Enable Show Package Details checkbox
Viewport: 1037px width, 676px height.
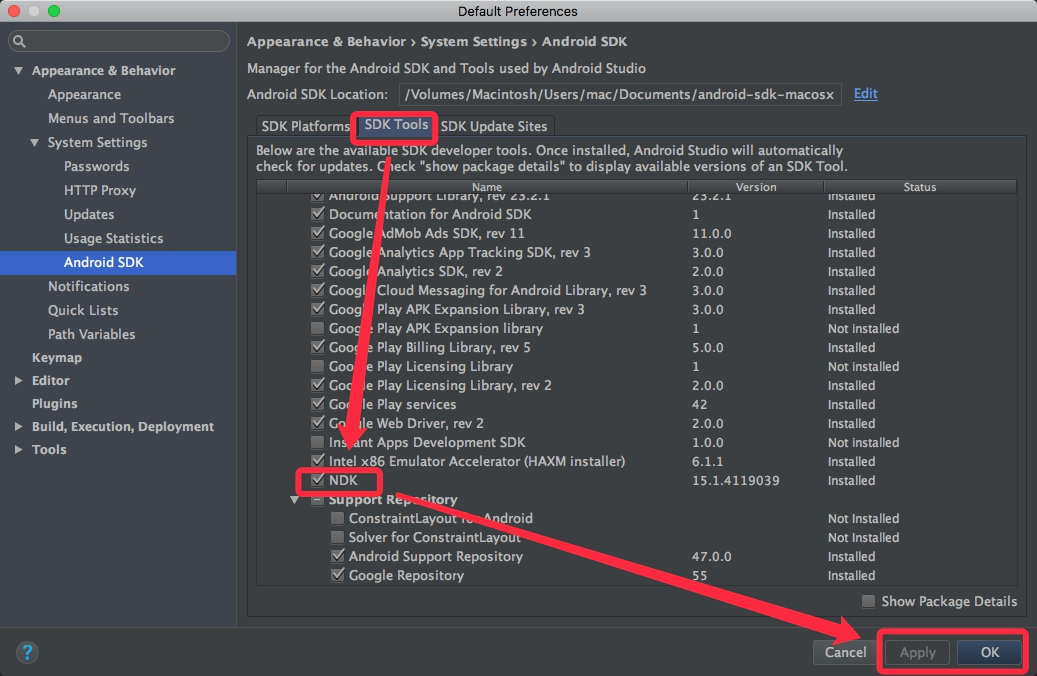(x=868, y=601)
